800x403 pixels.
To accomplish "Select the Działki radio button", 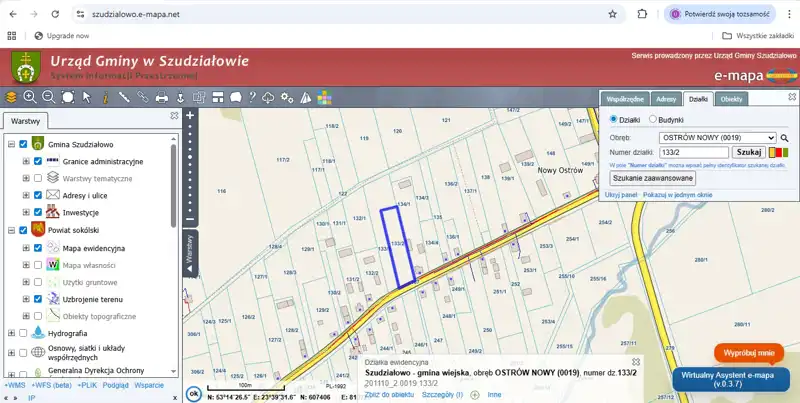I will (x=614, y=119).
